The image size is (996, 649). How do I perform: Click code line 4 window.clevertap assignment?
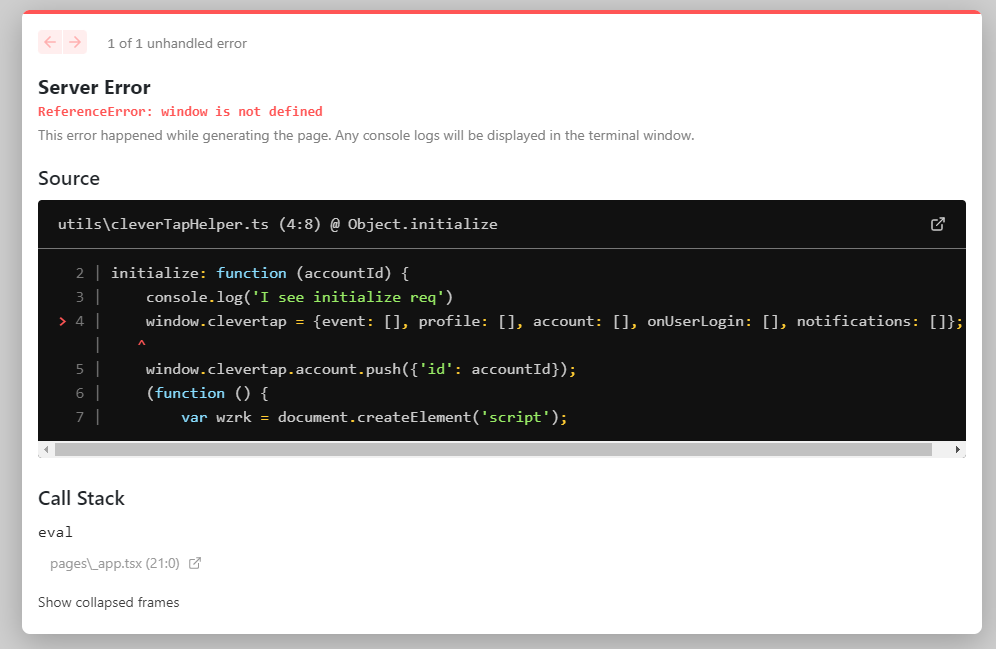[554, 321]
